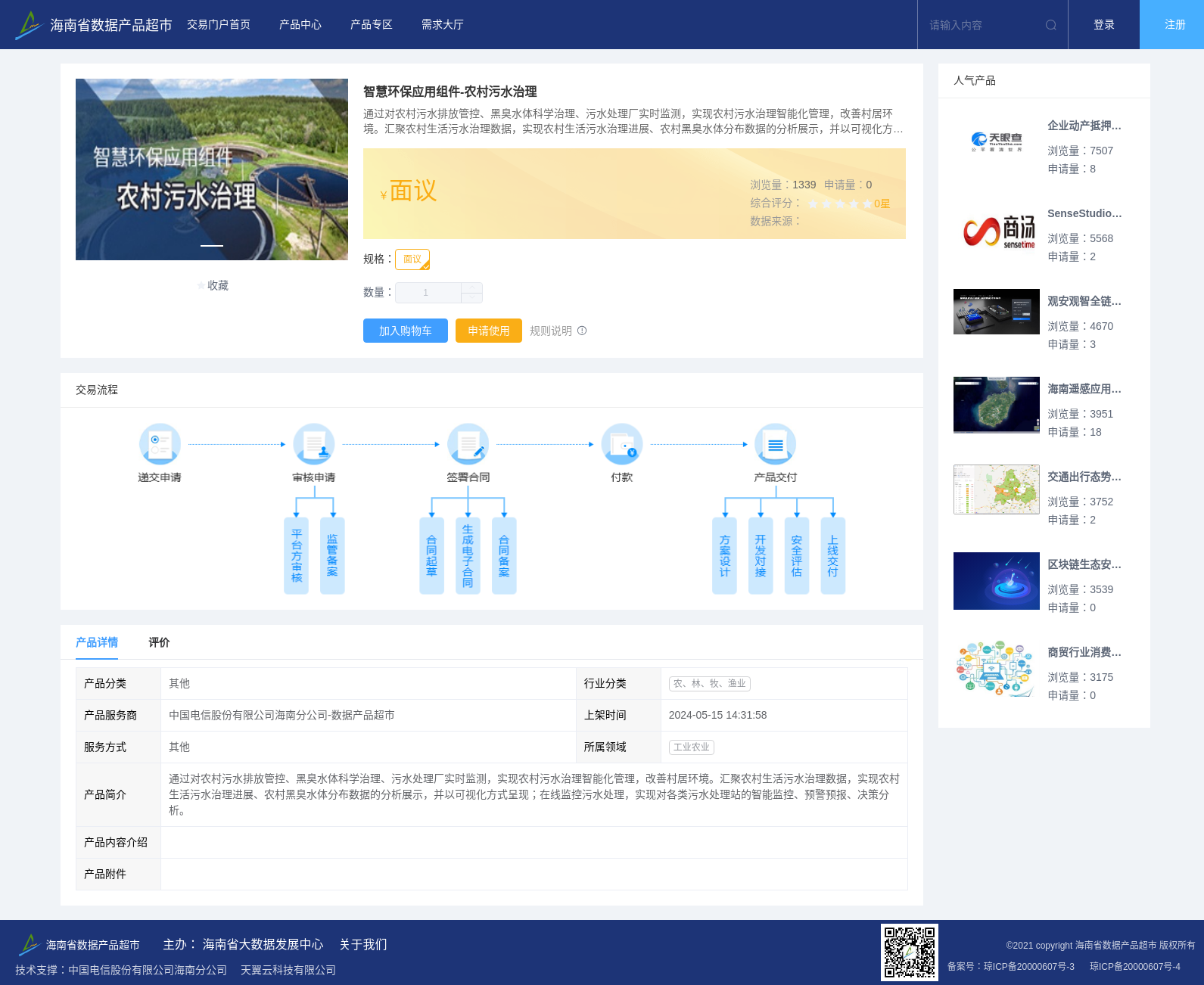
Task: Select the 面议 specification option
Action: click(x=412, y=259)
